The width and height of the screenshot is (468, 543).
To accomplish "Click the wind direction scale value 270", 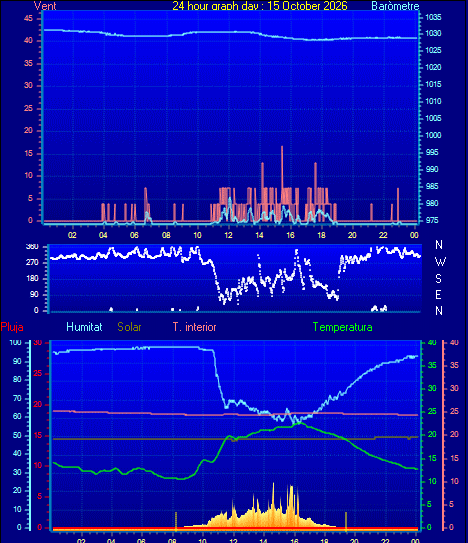I will 32,262.
